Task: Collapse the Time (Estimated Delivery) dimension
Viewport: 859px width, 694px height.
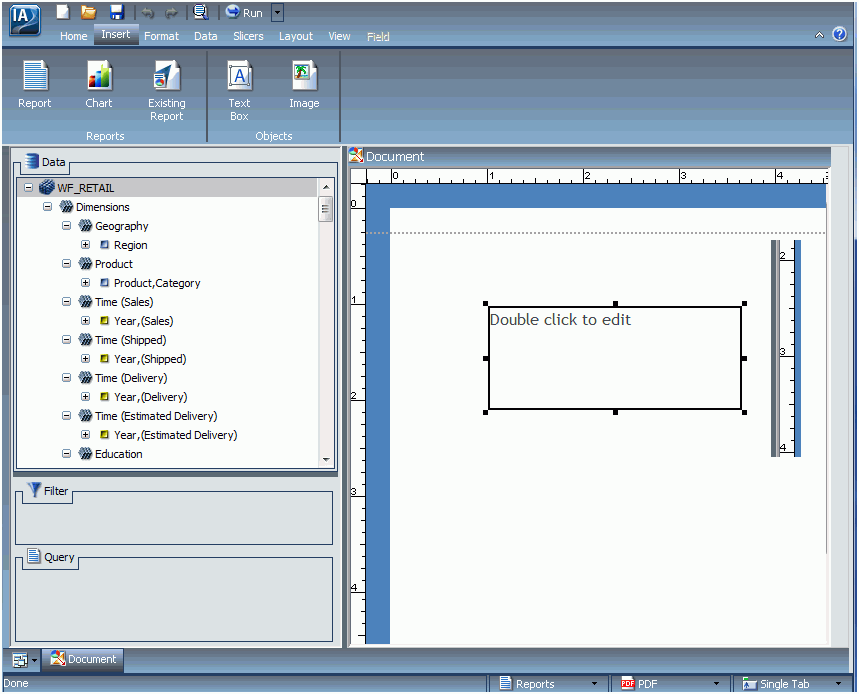Action: click(66, 416)
